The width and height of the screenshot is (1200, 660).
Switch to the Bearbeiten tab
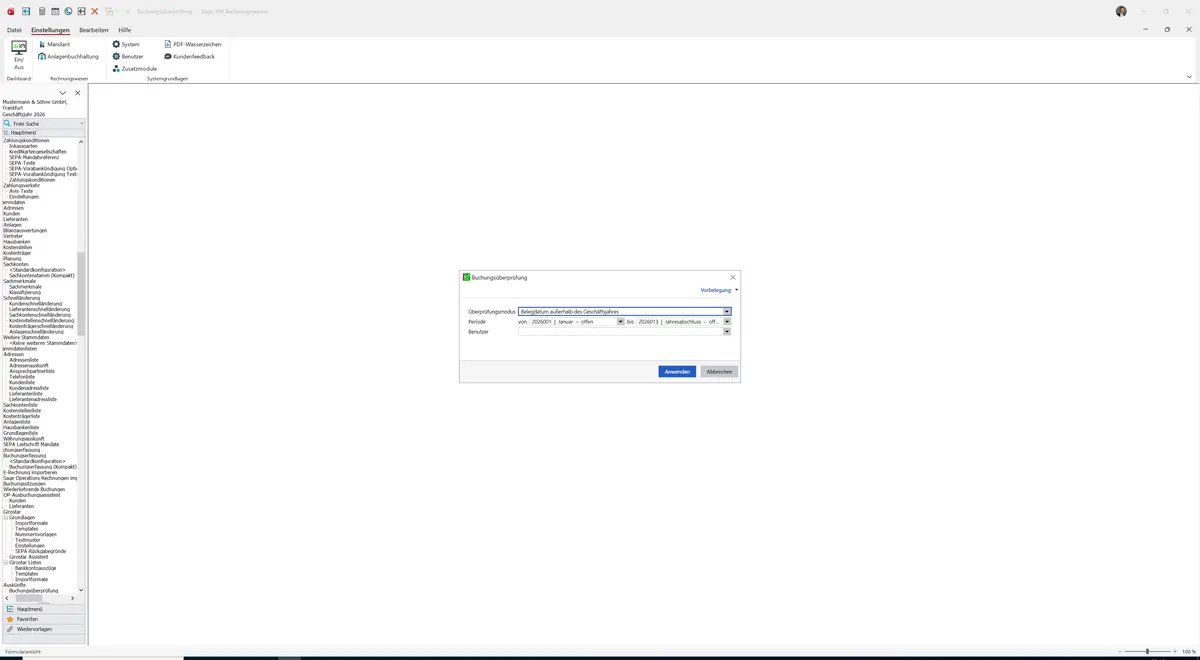(94, 30)
